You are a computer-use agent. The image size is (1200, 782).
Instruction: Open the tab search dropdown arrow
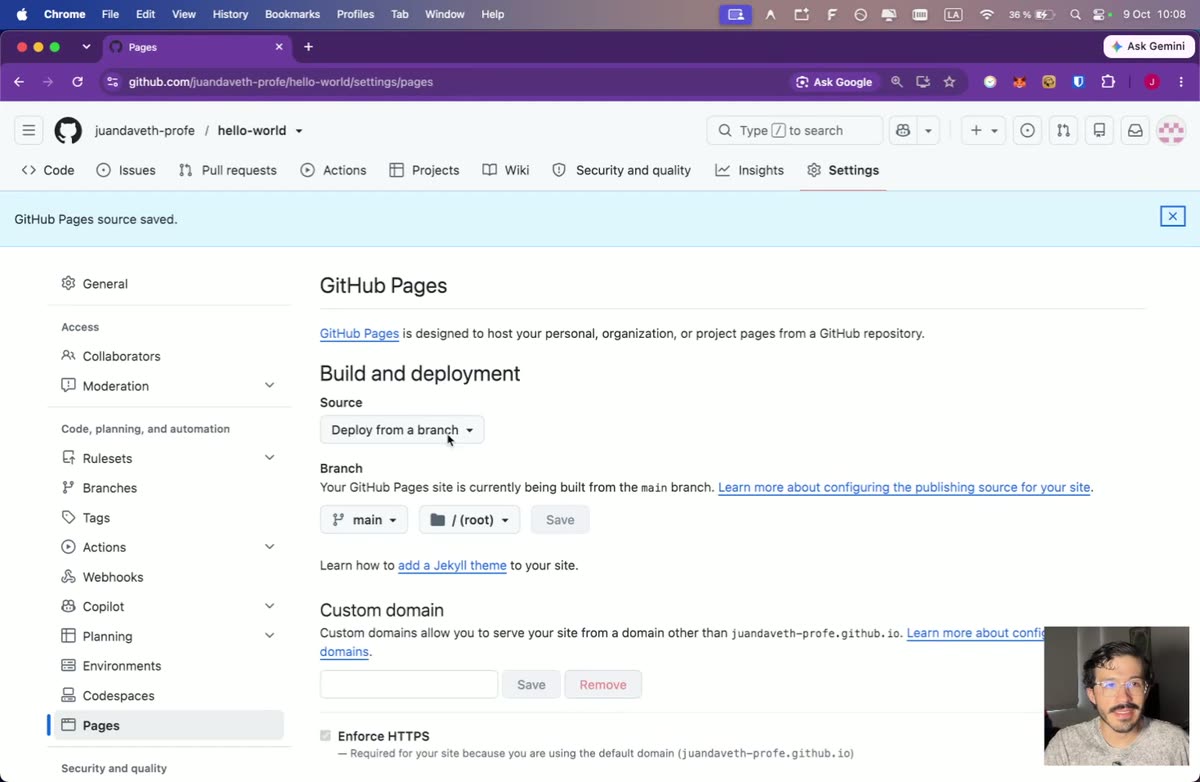click(x=86, y=47)
